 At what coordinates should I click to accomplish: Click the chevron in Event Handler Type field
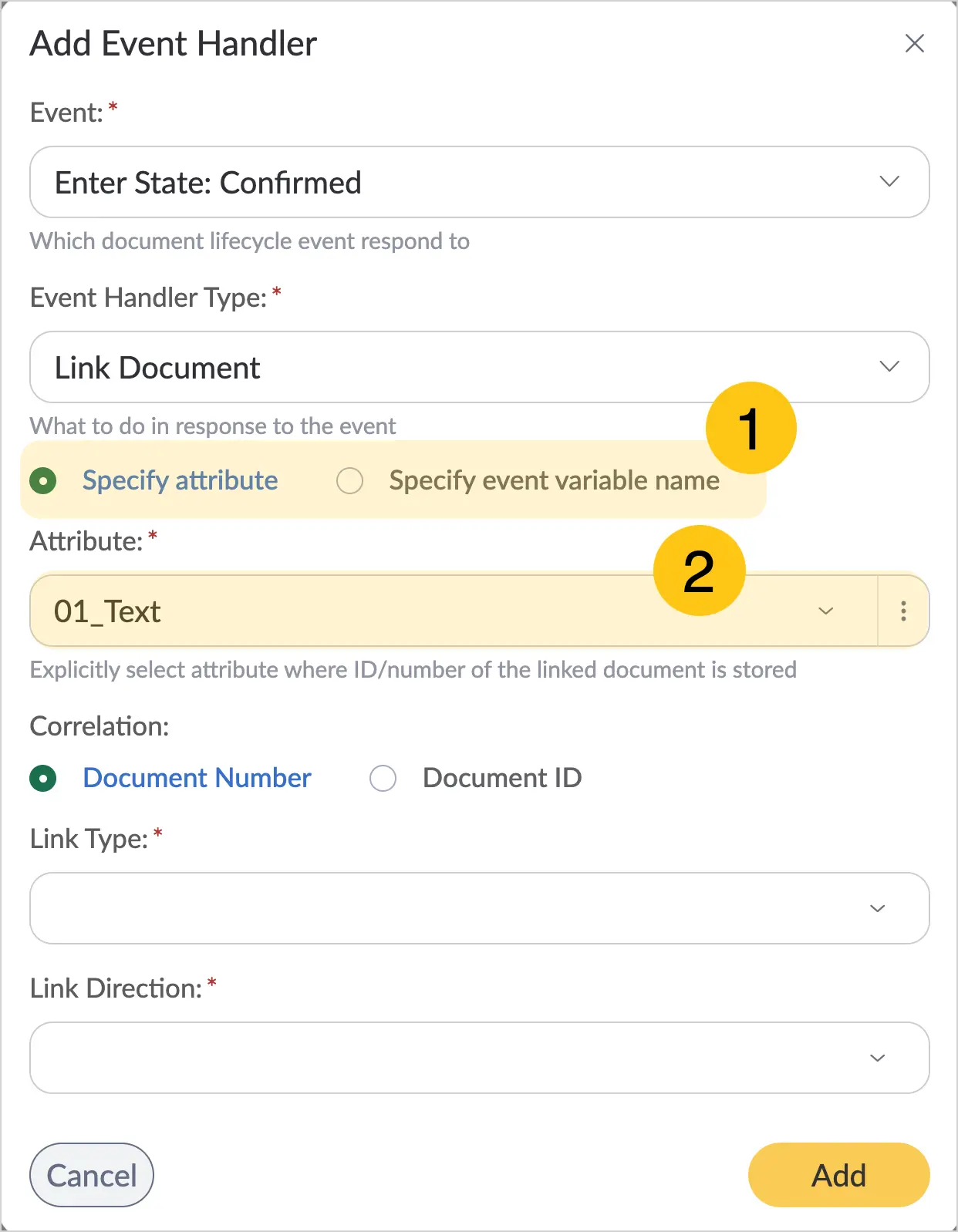tap(889, 366)
